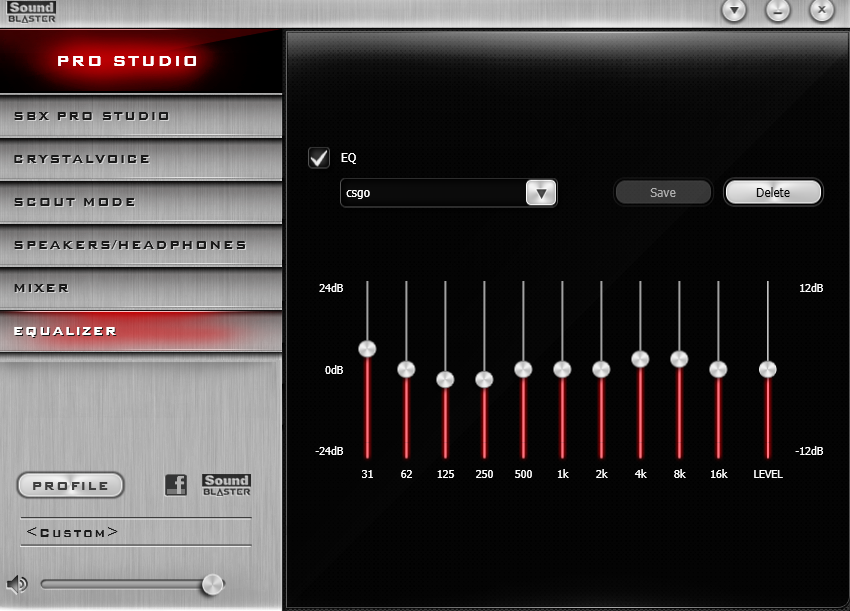The height and width of the screenshot is (611, 850).
Task: Open the Facebook icon link
Action: pos(176,485)
